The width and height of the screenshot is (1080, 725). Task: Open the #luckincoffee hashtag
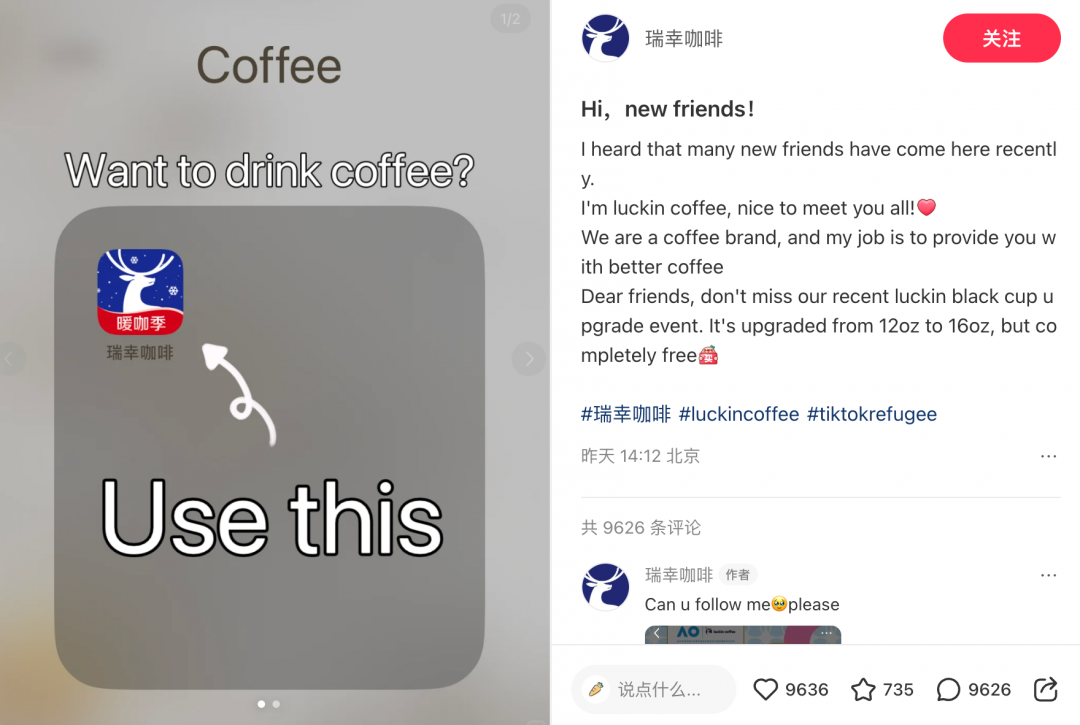(739, 414)
